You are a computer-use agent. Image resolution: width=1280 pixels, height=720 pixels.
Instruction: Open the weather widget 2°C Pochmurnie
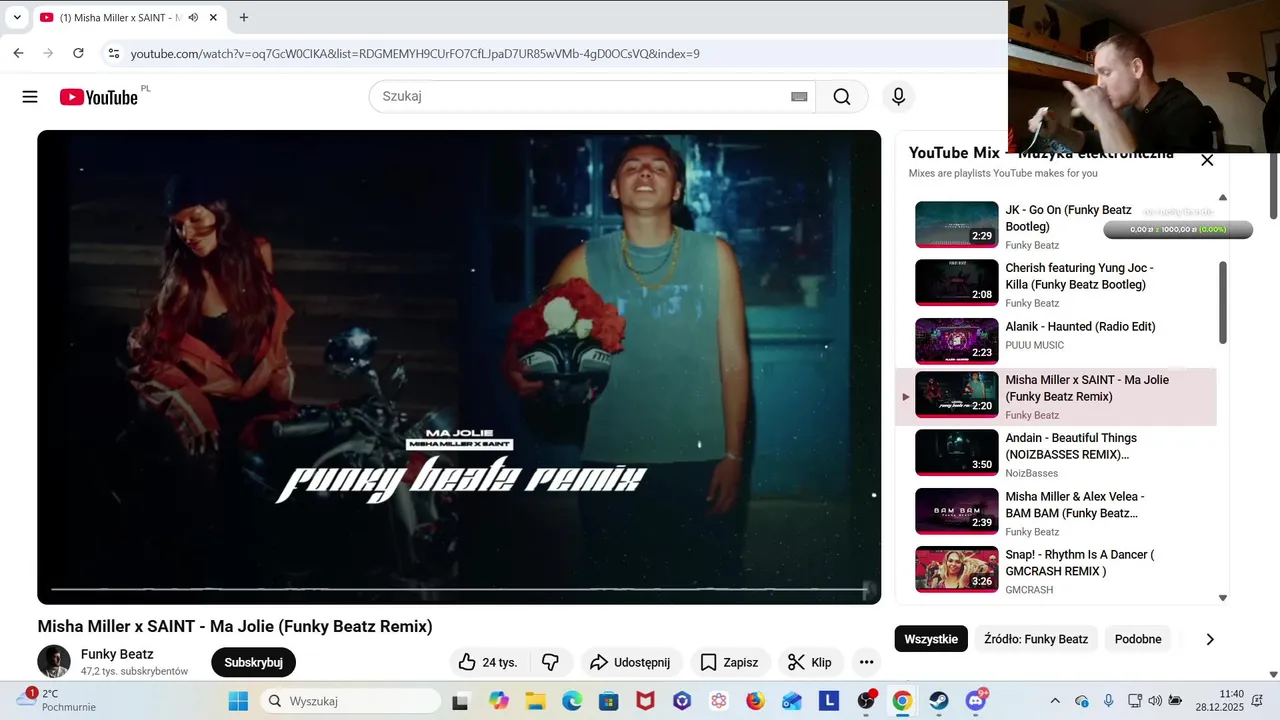click(x=57, y=700)
